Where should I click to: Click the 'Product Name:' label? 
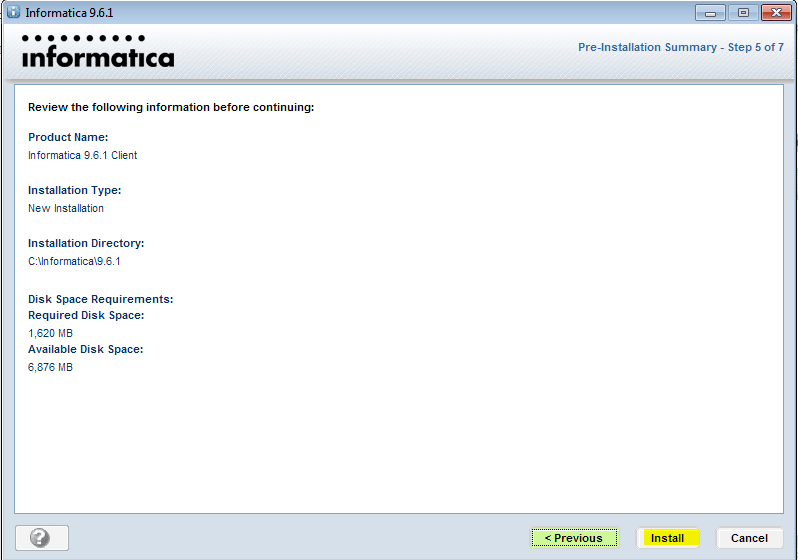68,137
